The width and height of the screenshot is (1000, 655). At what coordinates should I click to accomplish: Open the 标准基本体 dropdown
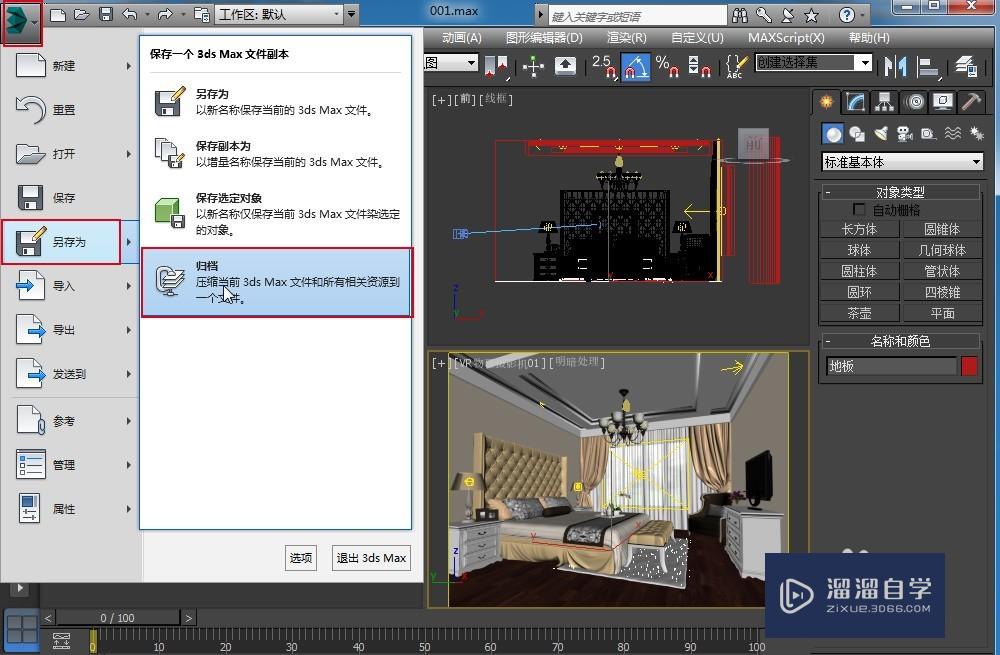click(x=902, y=162)
